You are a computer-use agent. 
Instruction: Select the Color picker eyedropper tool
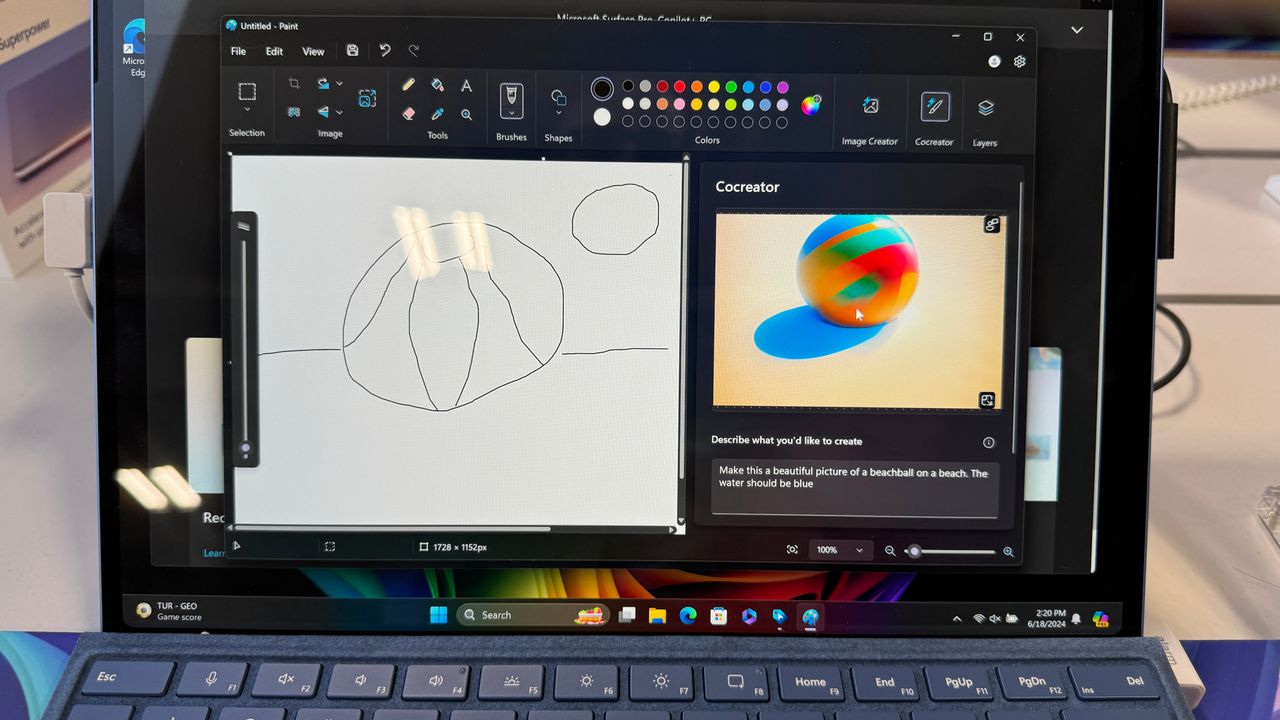[437, 114]
